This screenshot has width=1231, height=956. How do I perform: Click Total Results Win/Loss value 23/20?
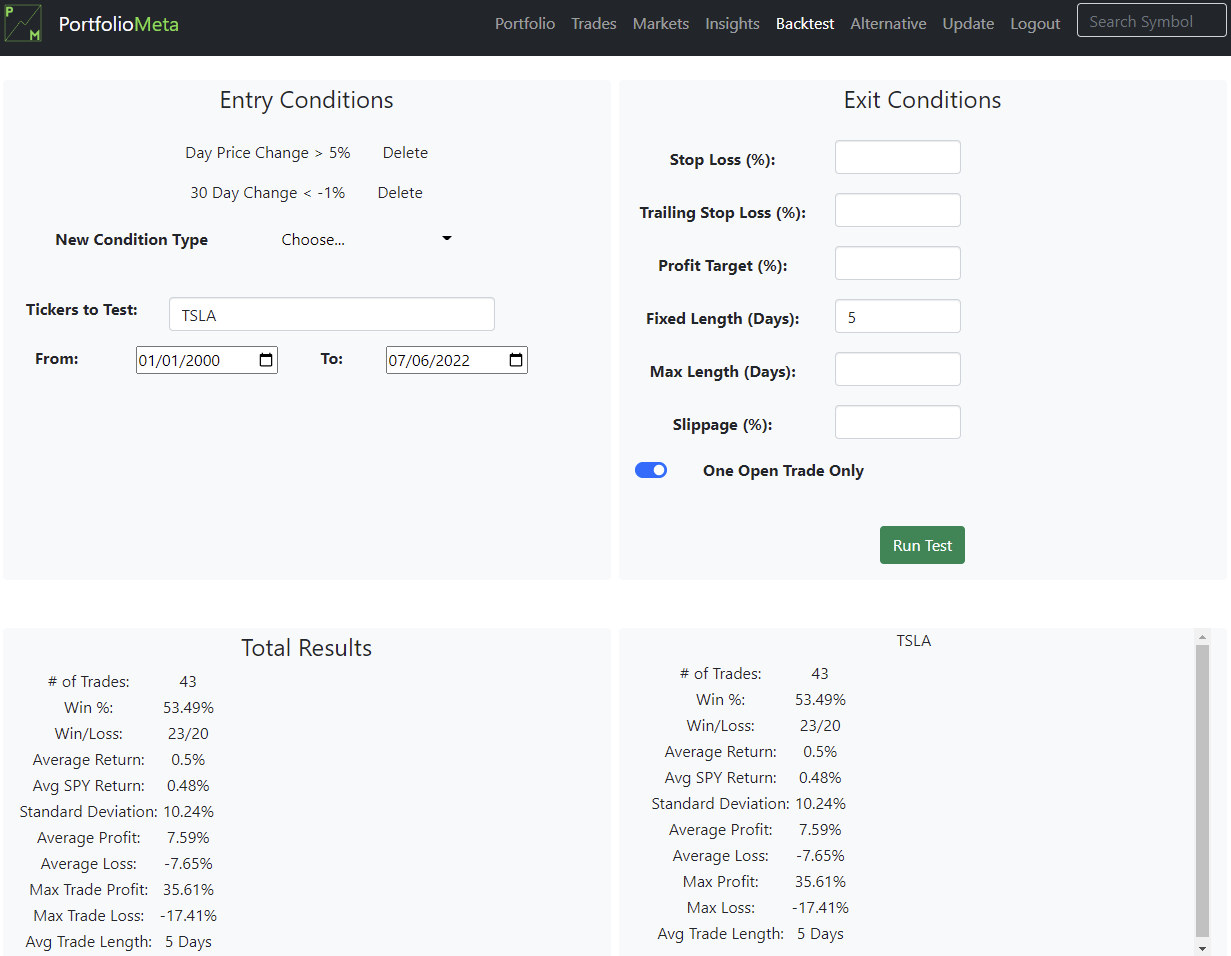(x=188, y=734)
